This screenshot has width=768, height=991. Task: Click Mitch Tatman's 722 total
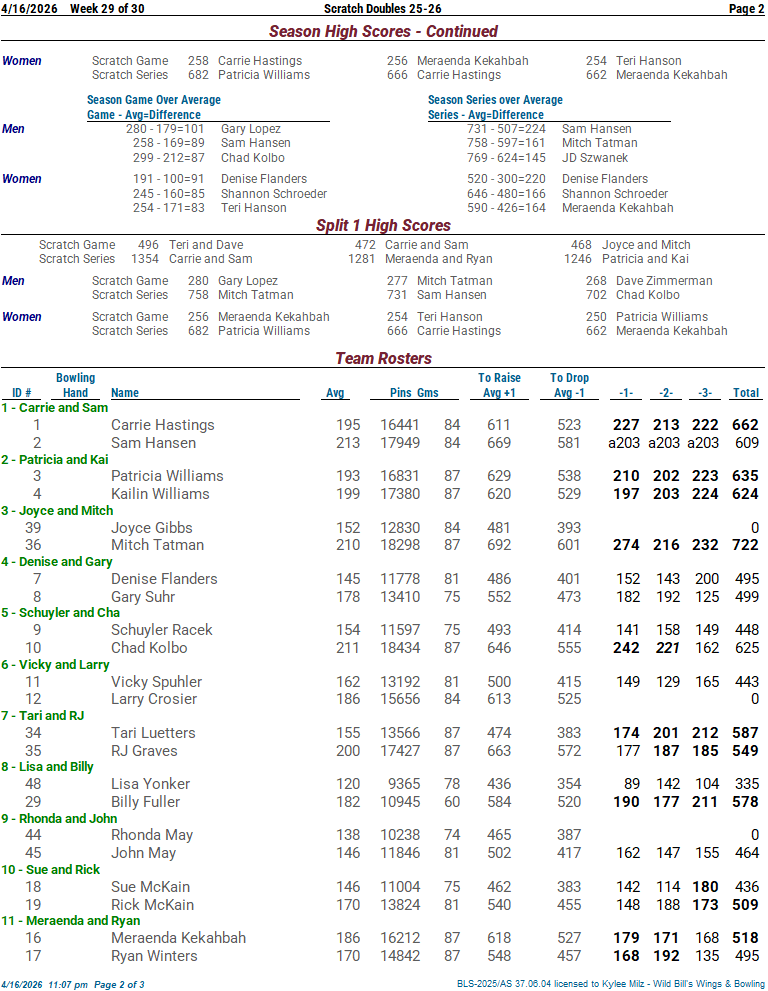coord(745,545)
